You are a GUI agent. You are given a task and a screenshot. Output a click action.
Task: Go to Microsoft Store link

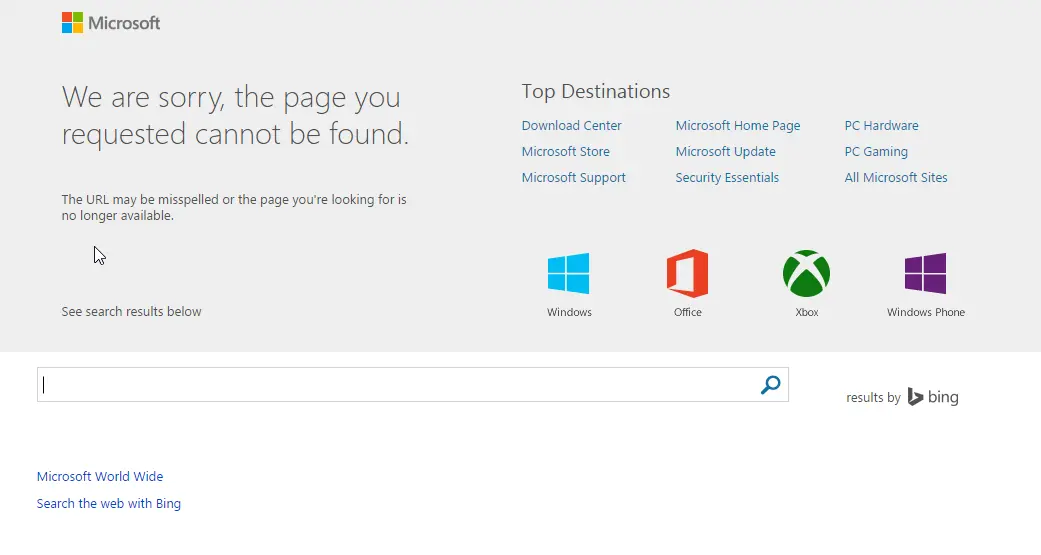click(565, 152)
